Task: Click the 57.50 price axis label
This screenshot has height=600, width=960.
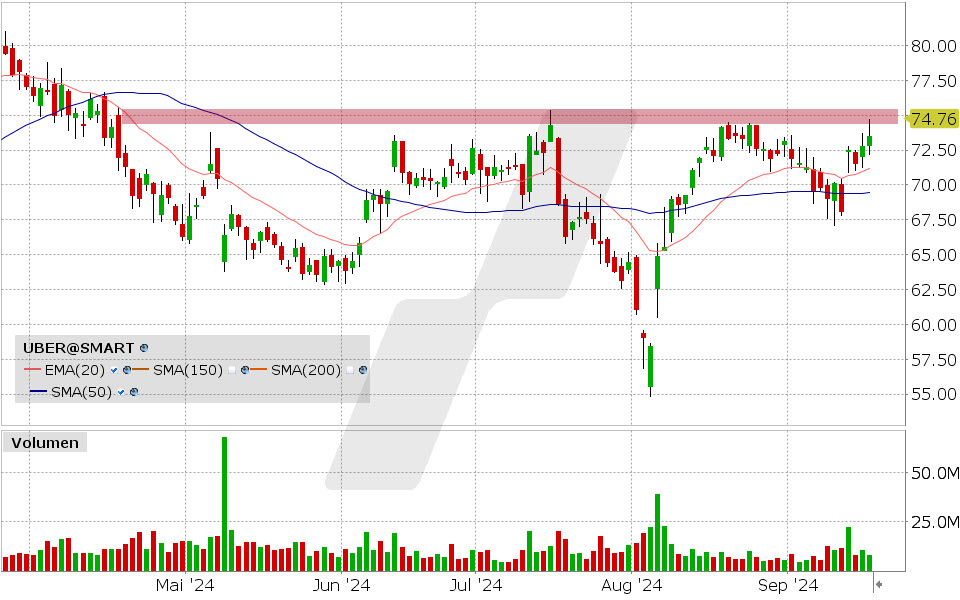Action: pyautogui.click(x=934, y=359)
